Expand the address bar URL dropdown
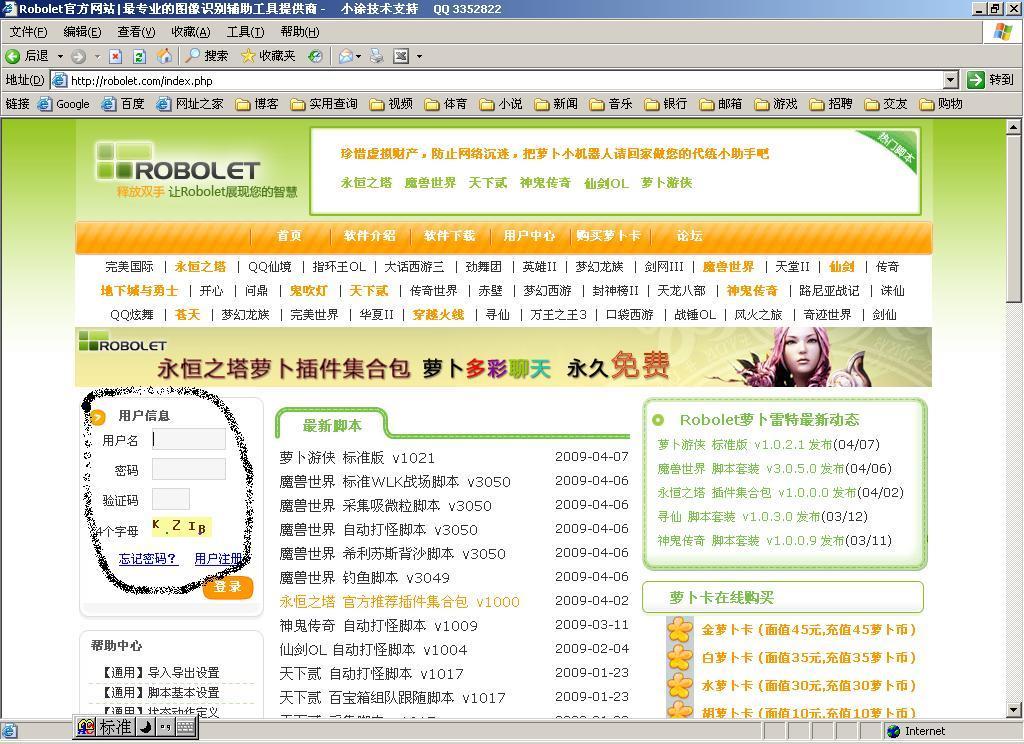This screenshot has height=744, width=1024. point(951,80)
